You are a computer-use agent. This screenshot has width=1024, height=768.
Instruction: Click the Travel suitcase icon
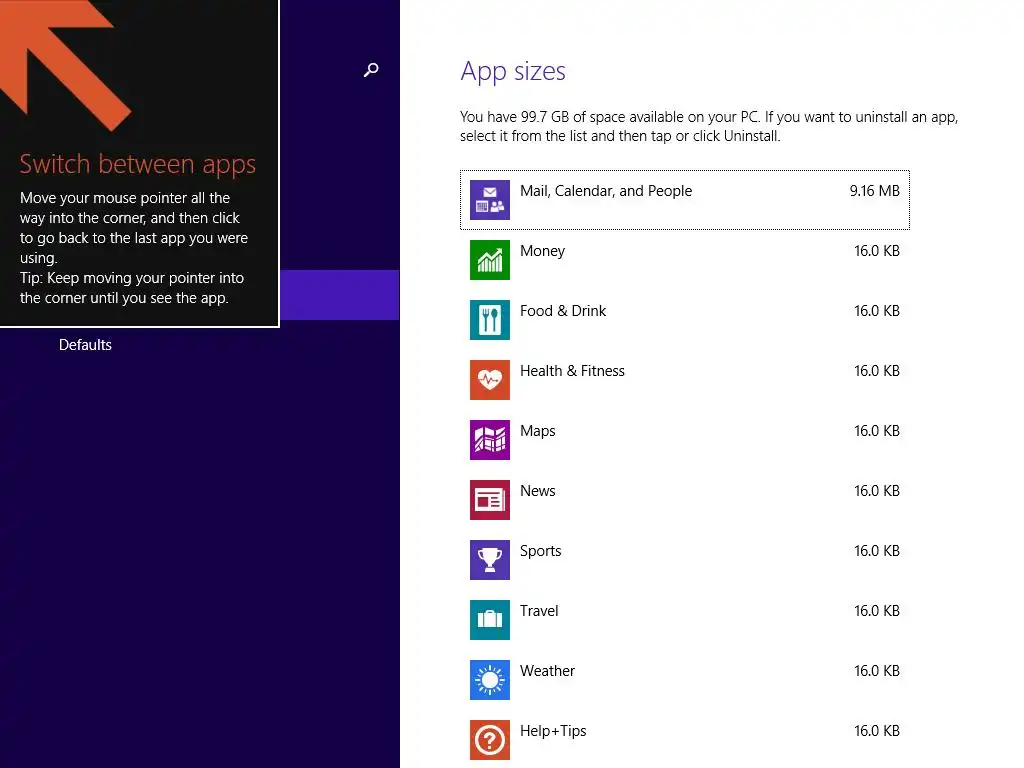point(490,620)
